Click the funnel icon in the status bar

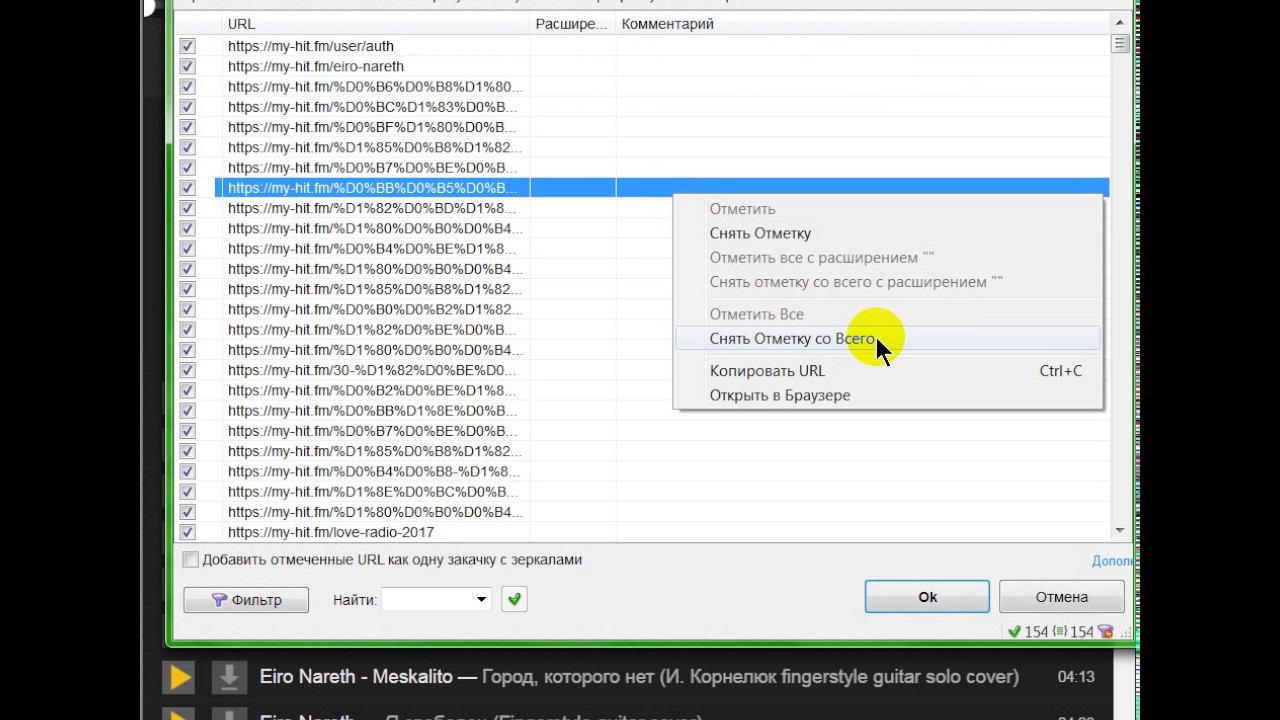tap(1105, 632)
